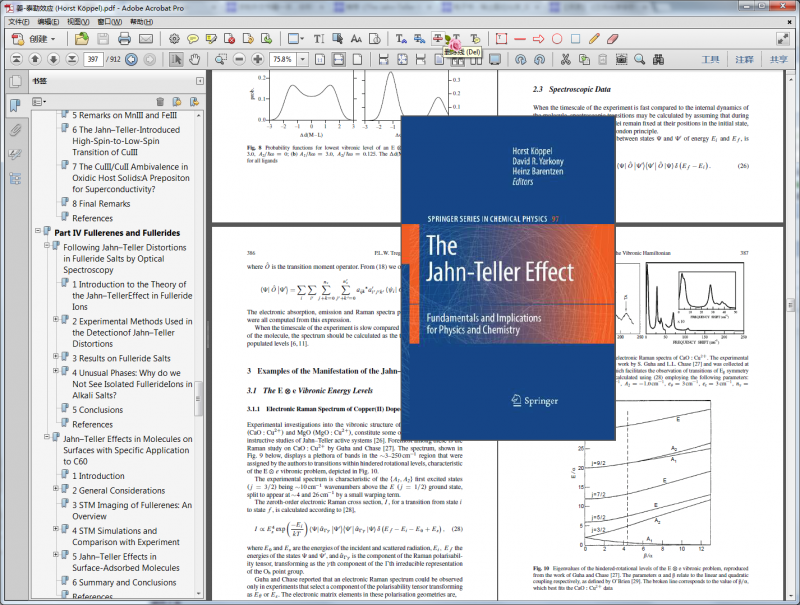Go back to previous view blue arrow
800x605 pixels.
[x=131, y=59]
